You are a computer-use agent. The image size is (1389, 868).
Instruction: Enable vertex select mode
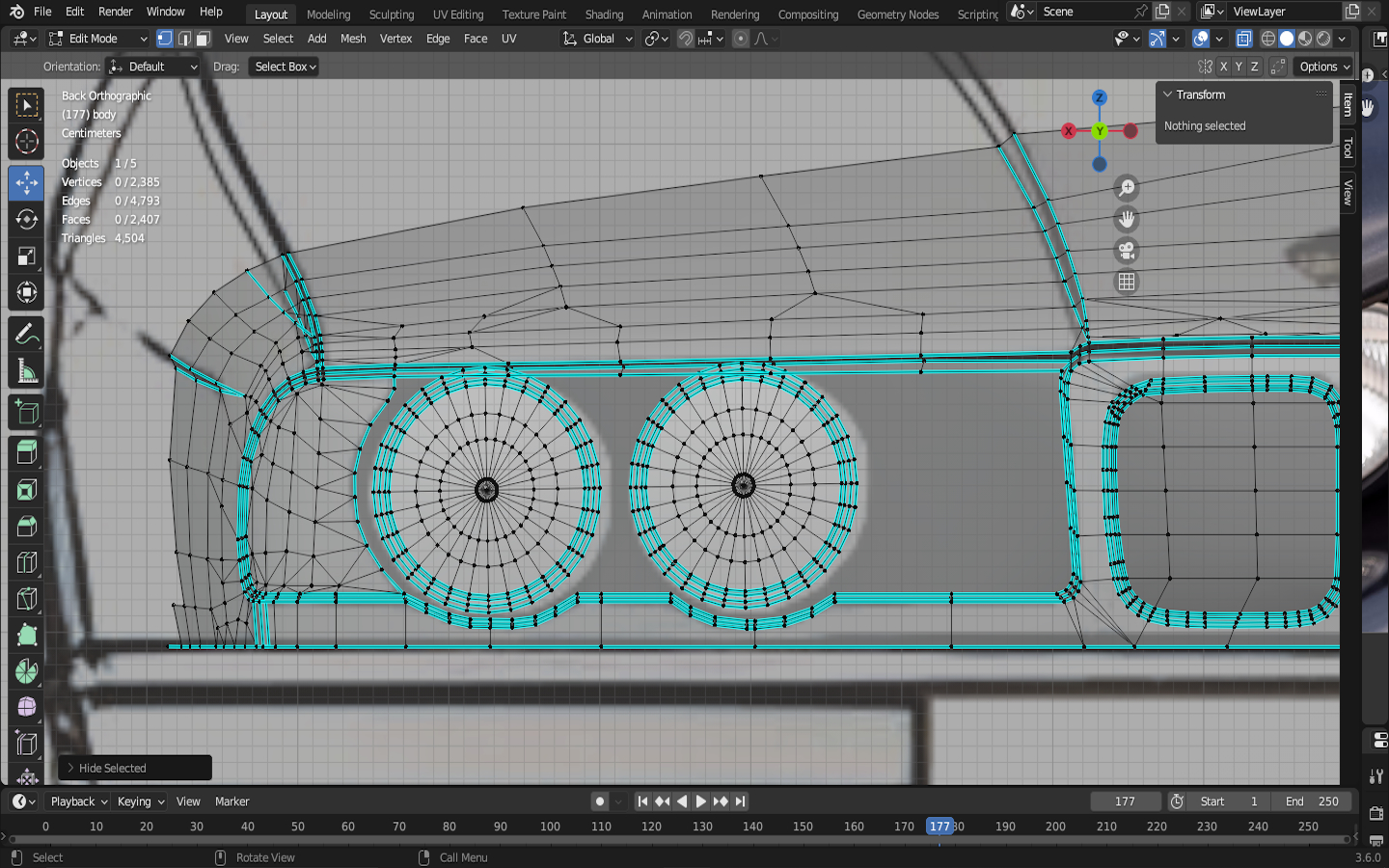point(165,39)
